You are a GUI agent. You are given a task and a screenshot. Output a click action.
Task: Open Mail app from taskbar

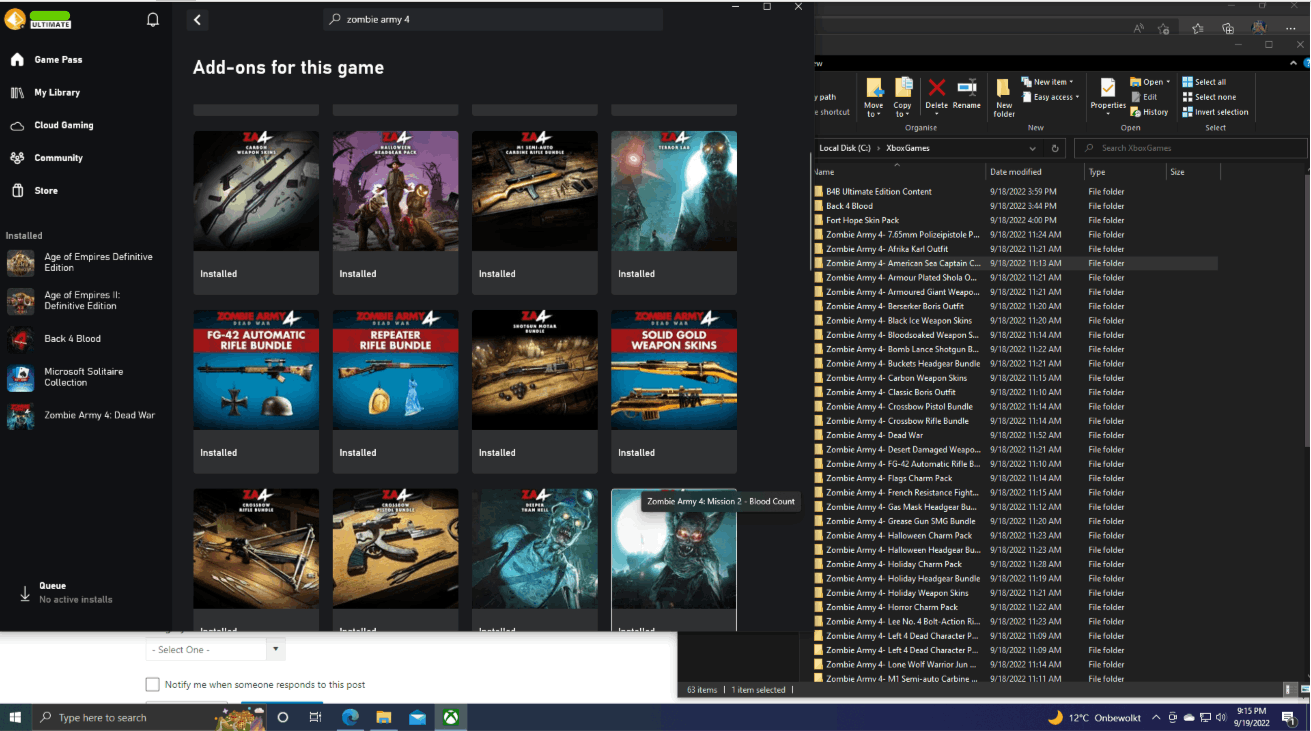(x=417, y=717)
